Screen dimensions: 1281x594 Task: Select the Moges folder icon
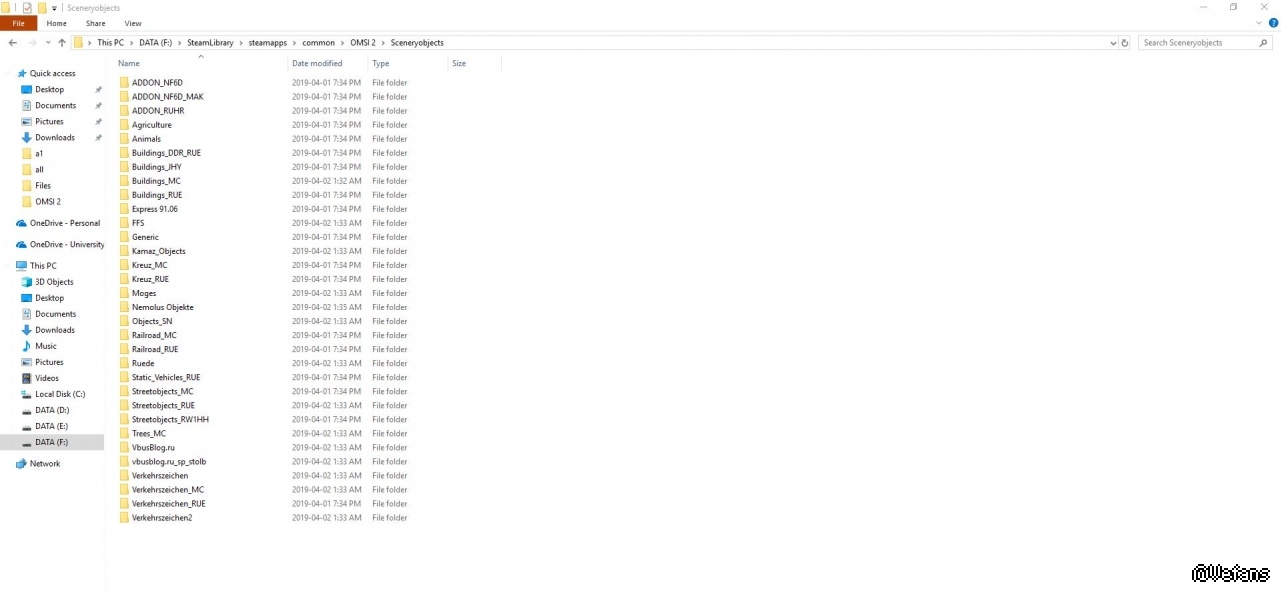[x=124, y=293]
